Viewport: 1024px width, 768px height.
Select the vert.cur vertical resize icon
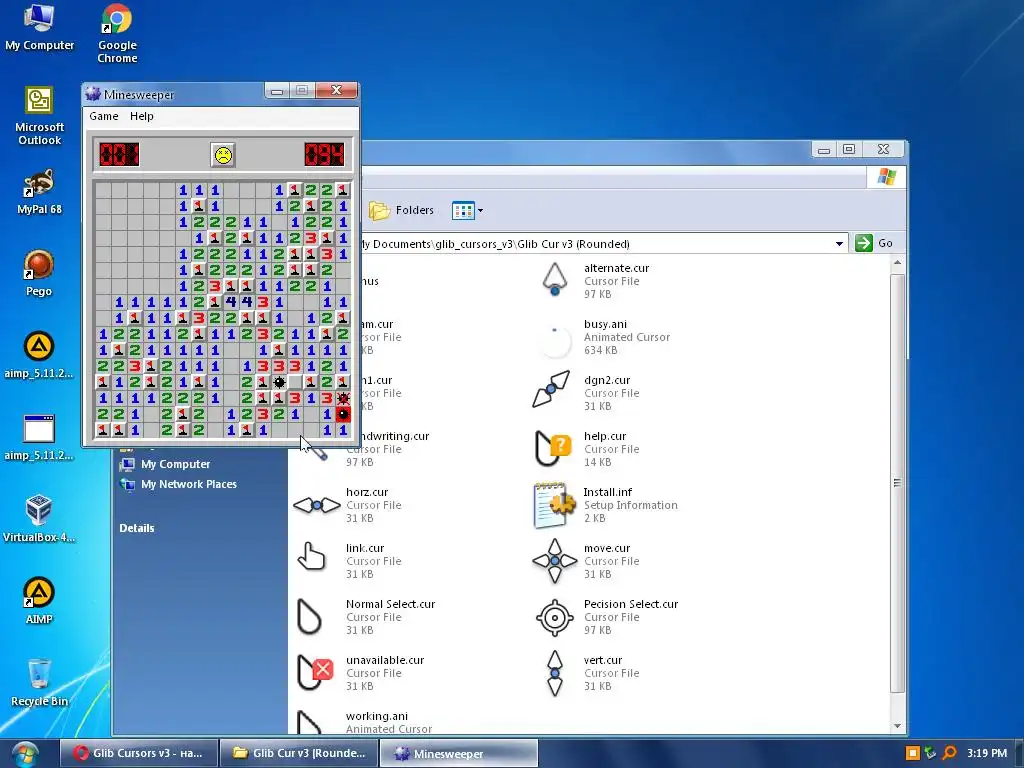point(554,673)
